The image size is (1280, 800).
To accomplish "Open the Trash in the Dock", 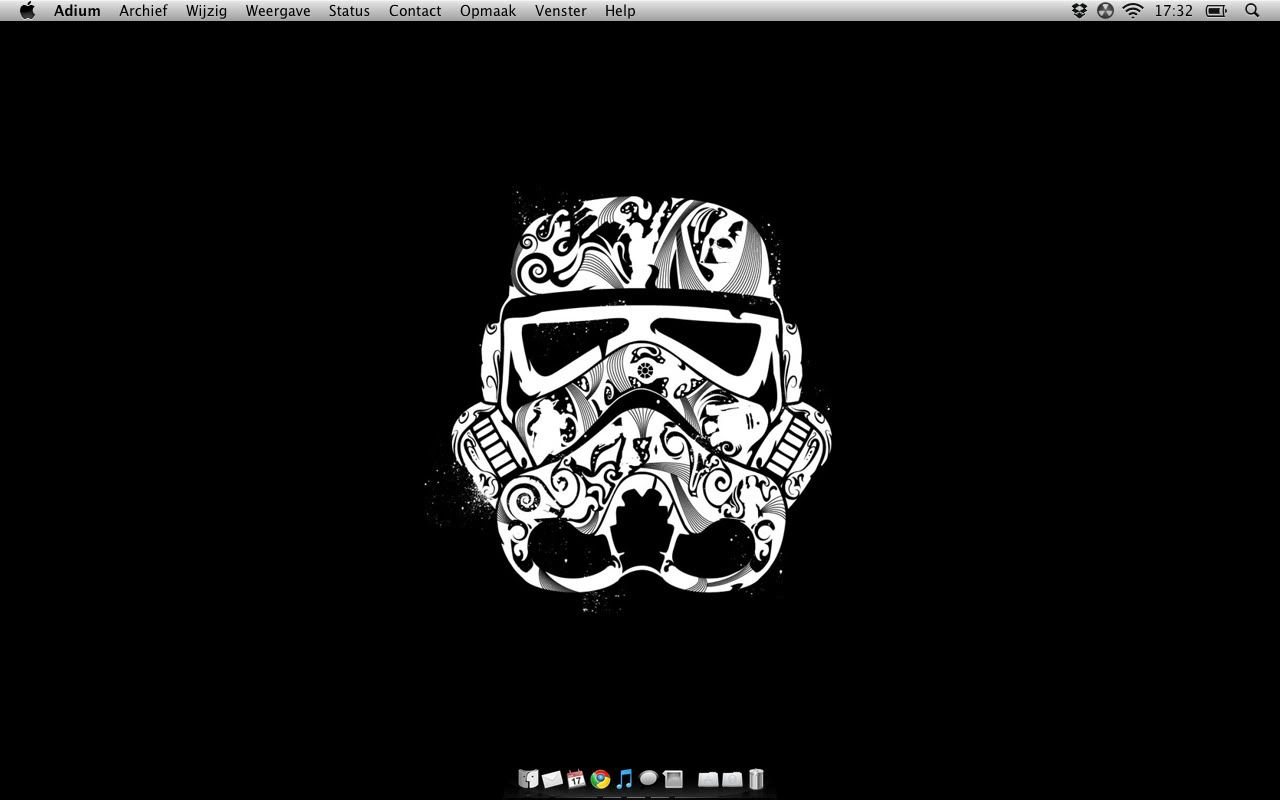I will pyautogui.click(x=756, y=779).
